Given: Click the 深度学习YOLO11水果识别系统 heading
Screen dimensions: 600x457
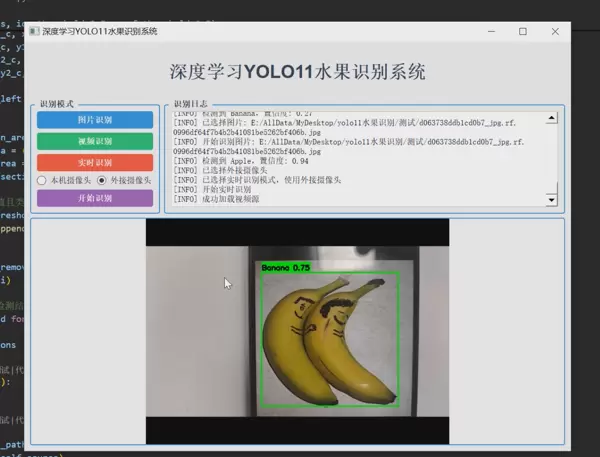Looking at the screenshot, I should click(297, 72).
